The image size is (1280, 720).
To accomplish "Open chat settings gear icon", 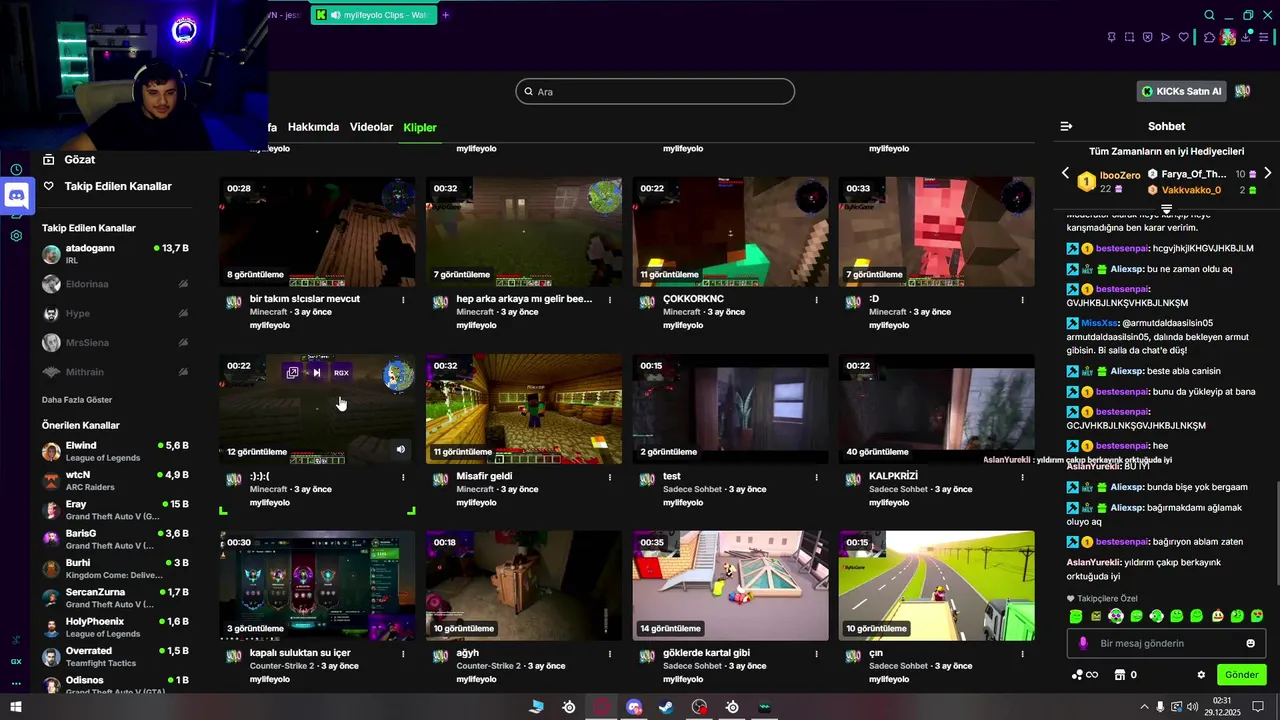I will pos(1201,675).
